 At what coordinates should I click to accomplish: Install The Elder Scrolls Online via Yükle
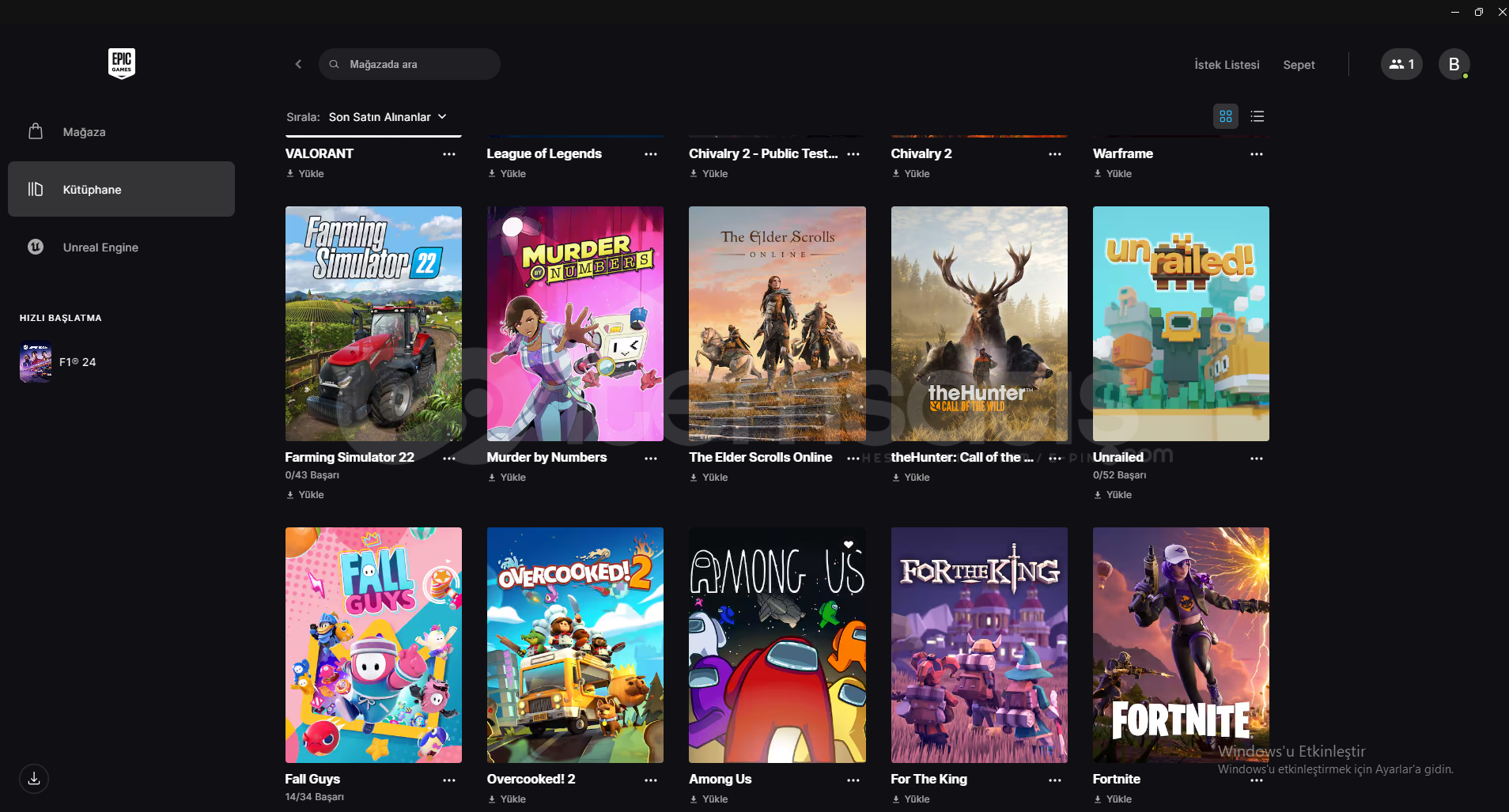709,478
